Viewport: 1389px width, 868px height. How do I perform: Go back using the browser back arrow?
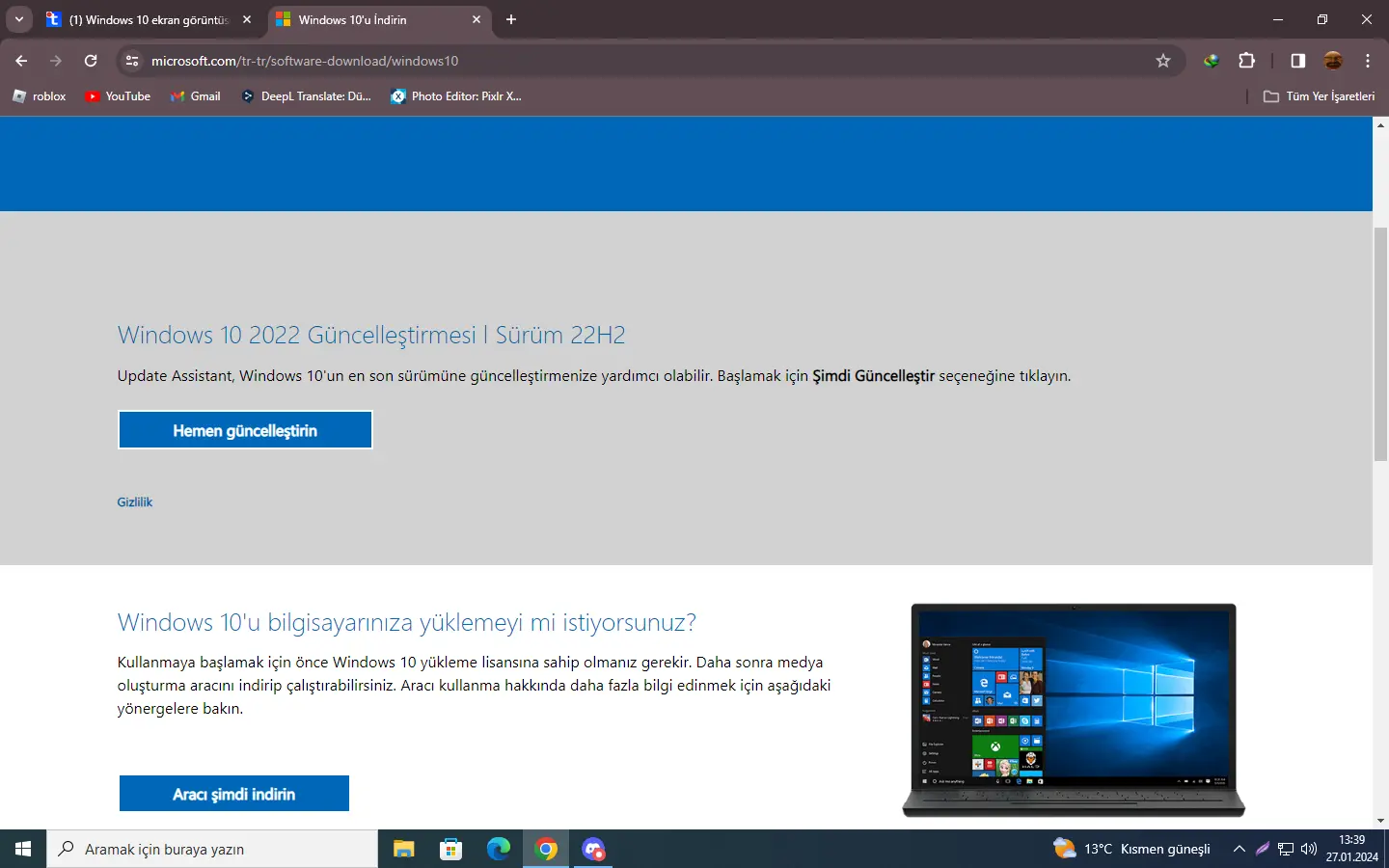click(x=21, y=61)
